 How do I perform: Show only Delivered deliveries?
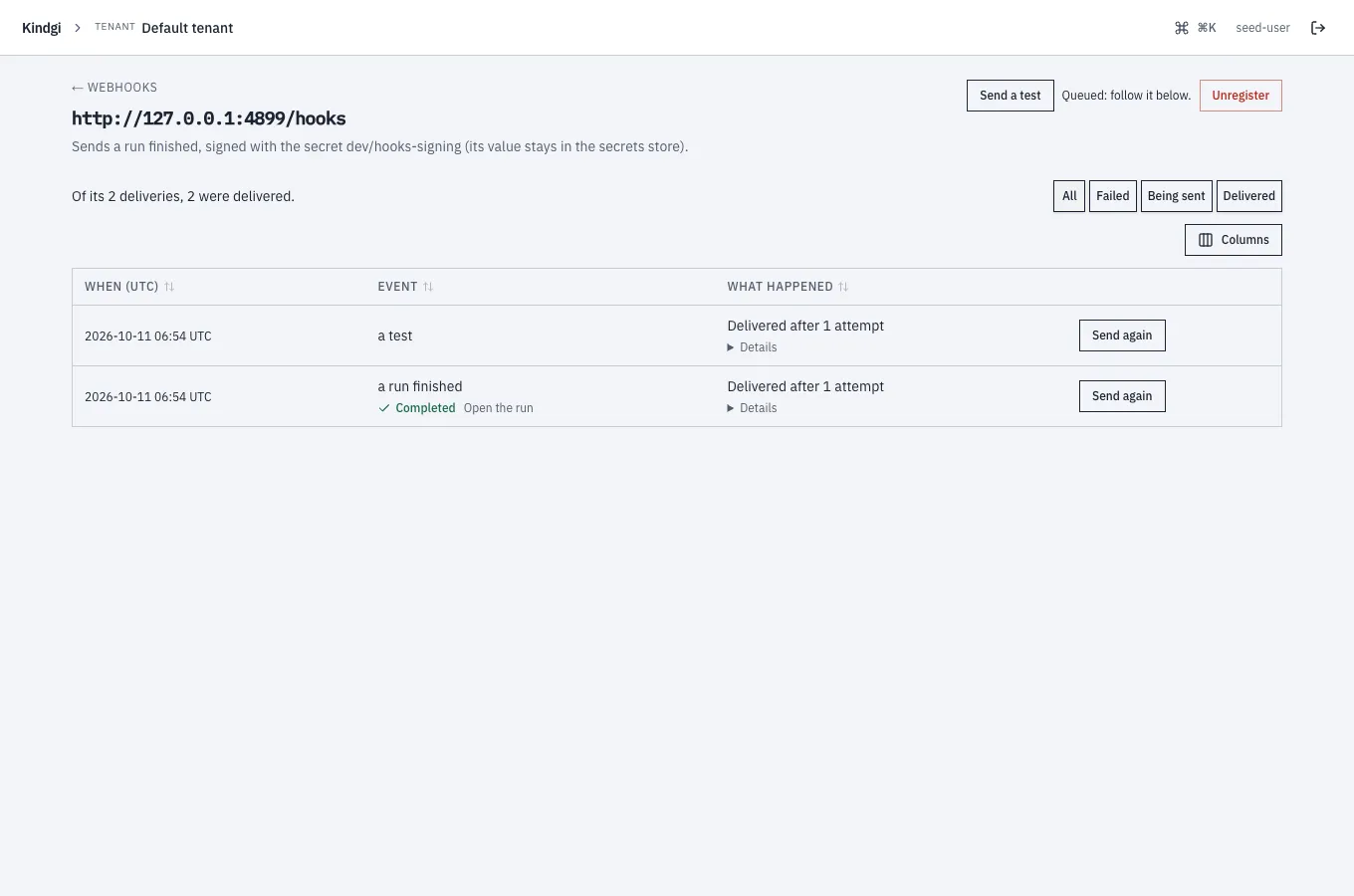click(x=1249, y=196)
